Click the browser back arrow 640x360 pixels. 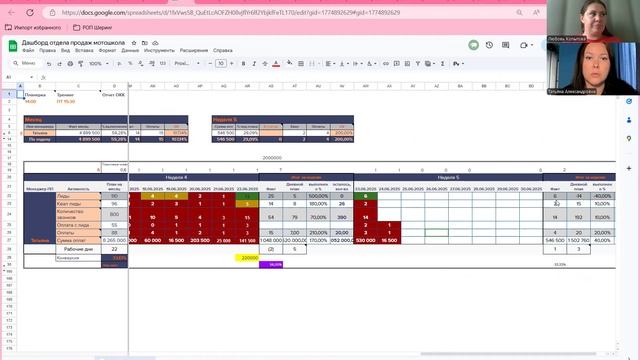tap(11, 13)
